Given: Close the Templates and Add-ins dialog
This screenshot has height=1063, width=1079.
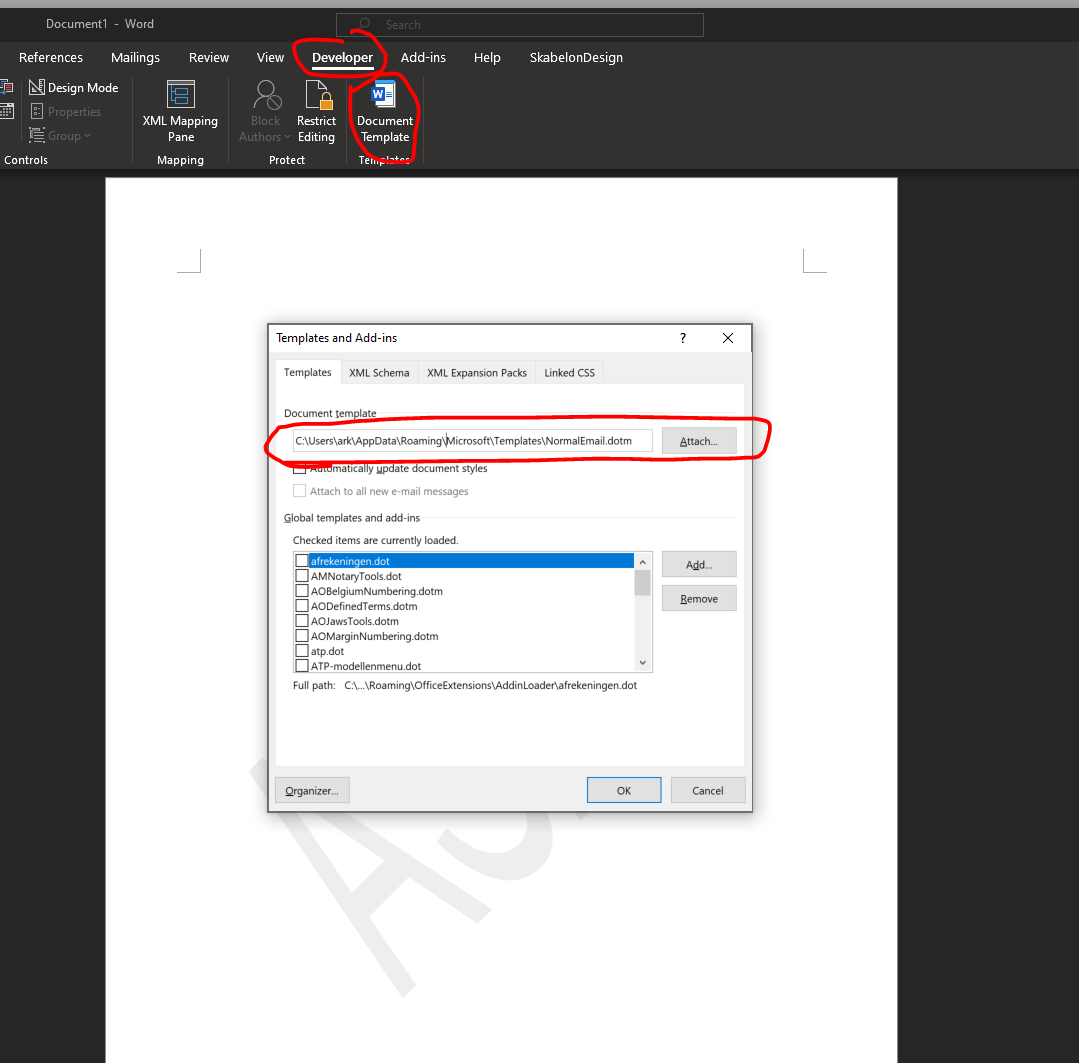Looking at the screenshot, I should point(727,338).
